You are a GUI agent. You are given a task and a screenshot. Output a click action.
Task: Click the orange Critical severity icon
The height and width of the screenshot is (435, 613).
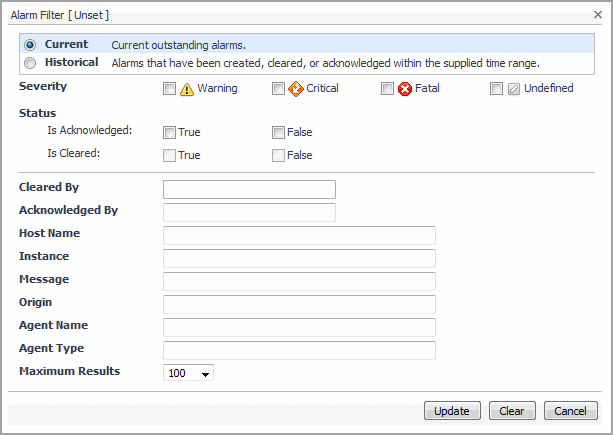coord(295,88)
